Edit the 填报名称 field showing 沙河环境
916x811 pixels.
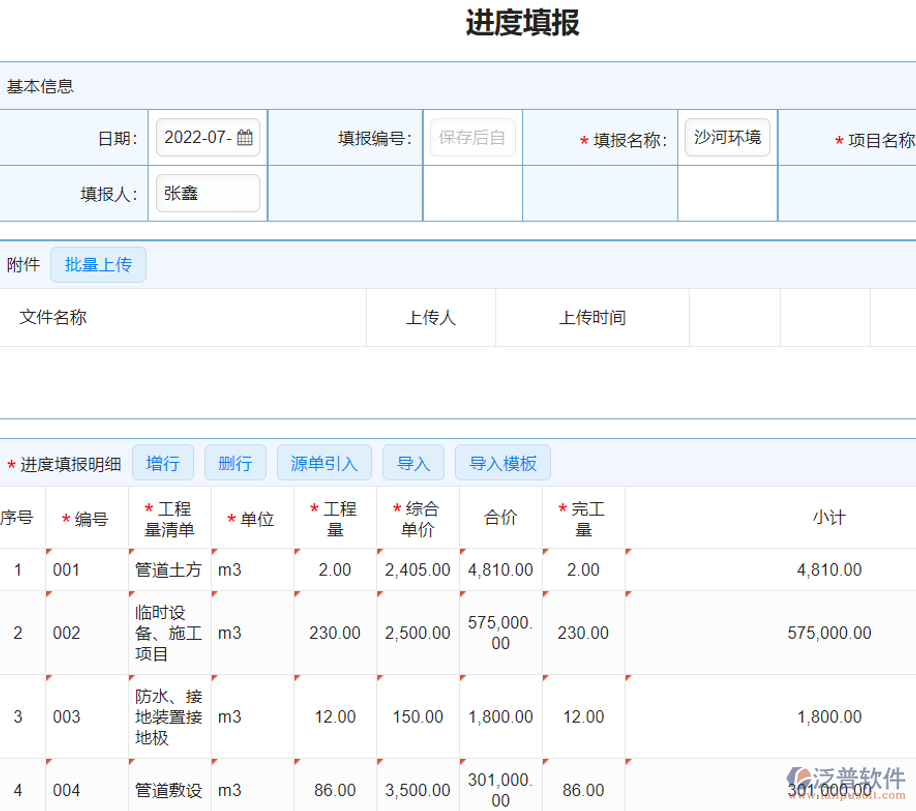pos(727,137)
